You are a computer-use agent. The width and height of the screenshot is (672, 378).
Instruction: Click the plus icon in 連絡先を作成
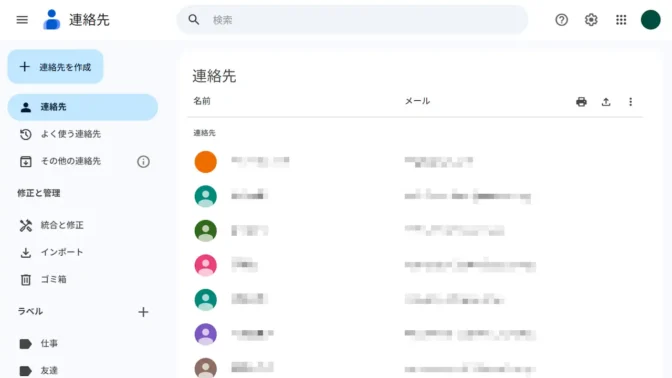[x=25, y=66]
